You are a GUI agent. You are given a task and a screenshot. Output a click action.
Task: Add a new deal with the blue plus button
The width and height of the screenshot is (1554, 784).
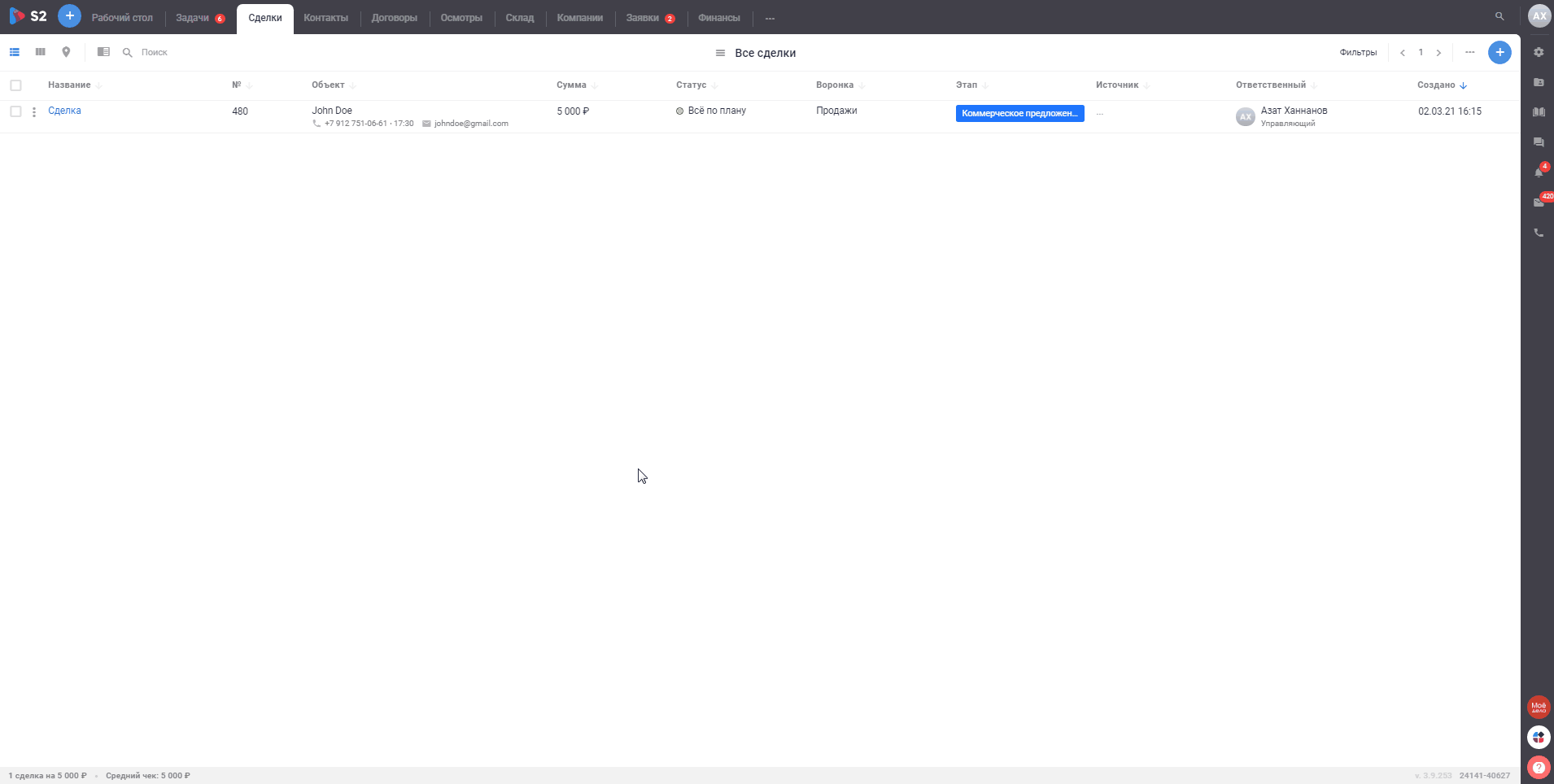[x=1499, y=52]
